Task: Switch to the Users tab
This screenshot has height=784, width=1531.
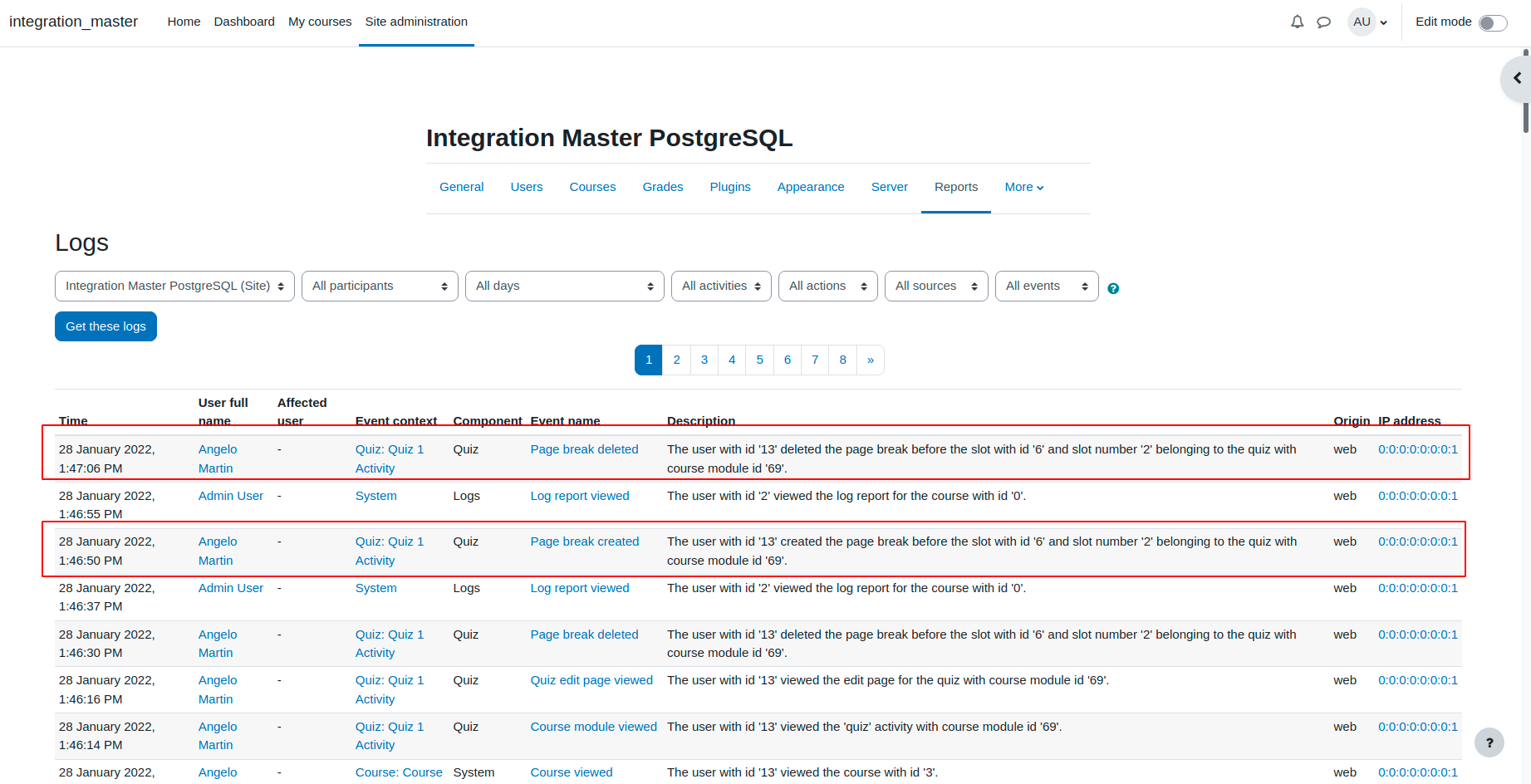Action: (527, 187)
